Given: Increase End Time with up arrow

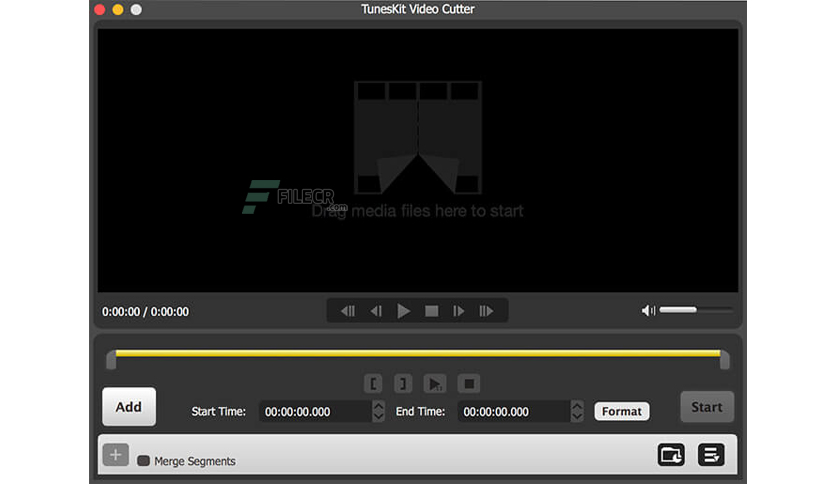Looking at the screenshot, I should click(577, 406).
